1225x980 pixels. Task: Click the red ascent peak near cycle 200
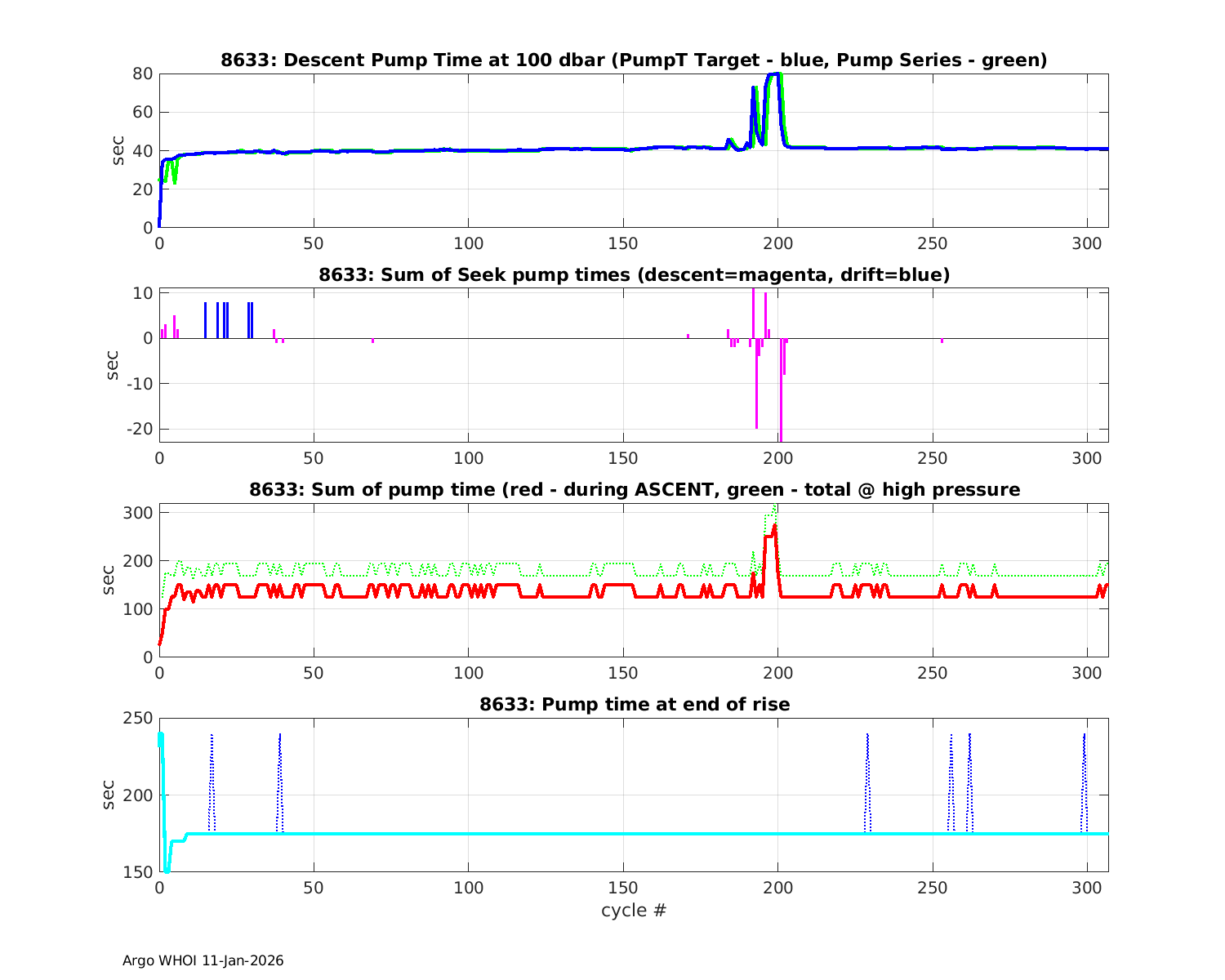[x=774, y=529]
